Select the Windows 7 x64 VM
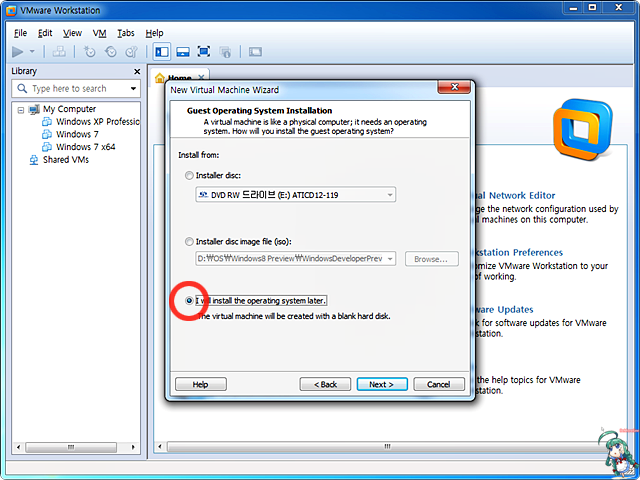640x480 pixels. pyautogui.click(x=86, y=147)
